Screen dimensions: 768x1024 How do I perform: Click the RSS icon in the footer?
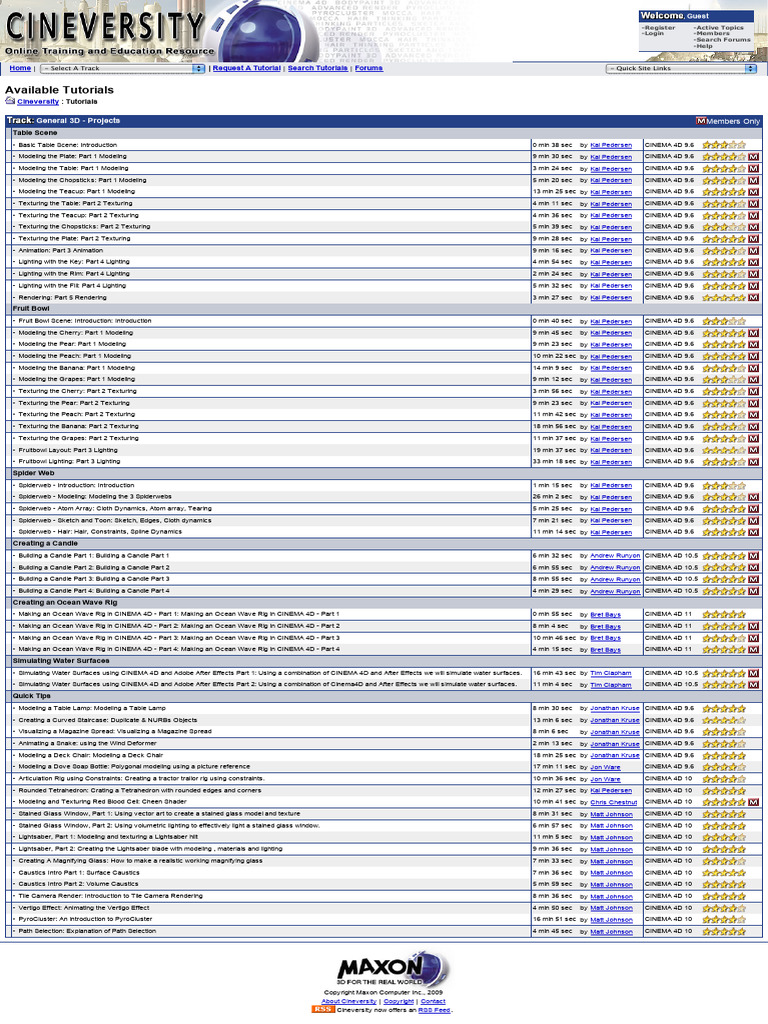(x=323, y=1009)
